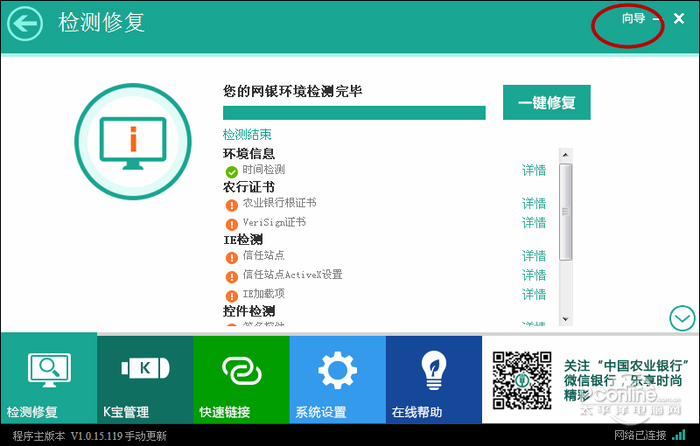
Task: Click the 手动更新 link in status bar
Action: coord(145,436)
